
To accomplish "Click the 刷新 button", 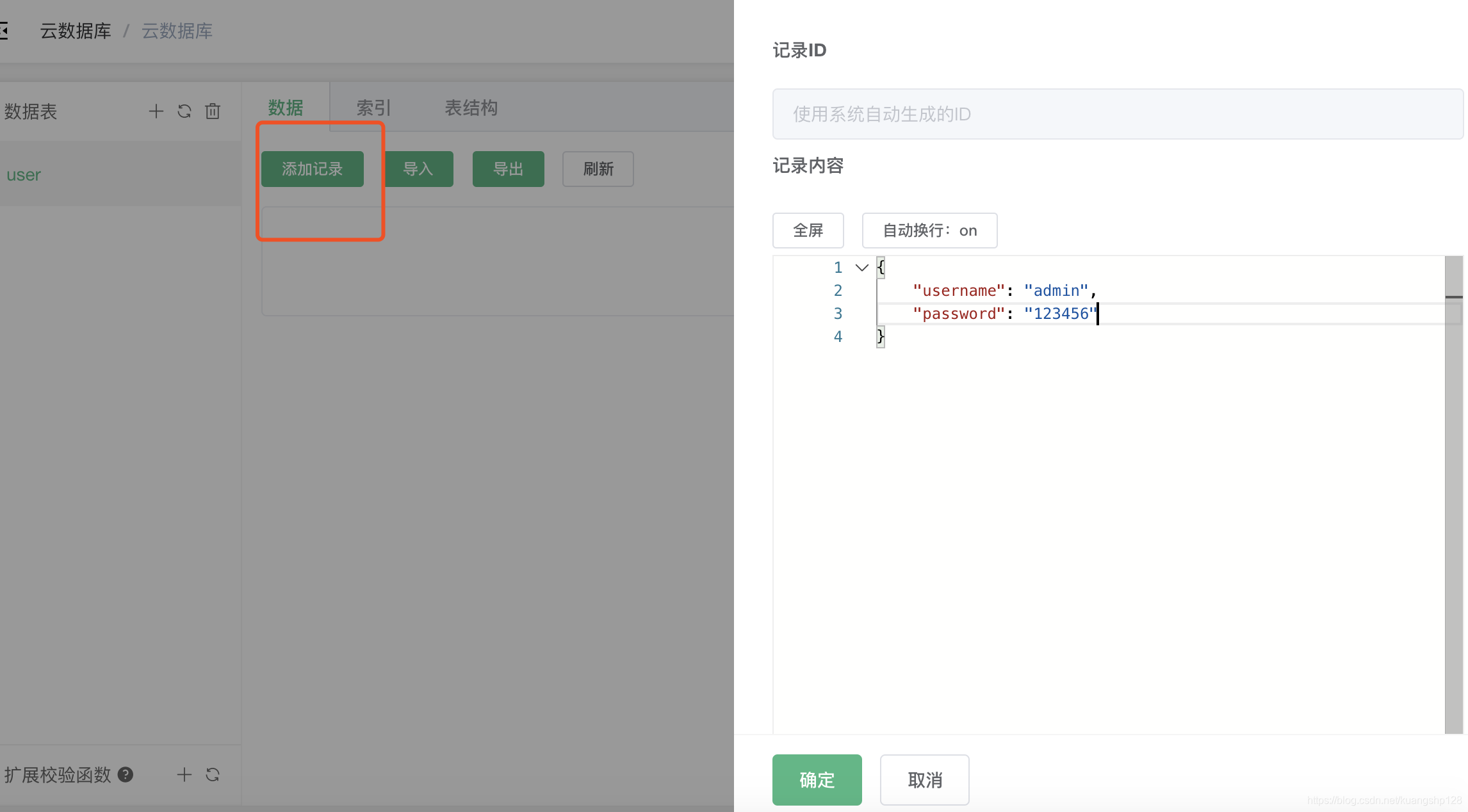I will click(x=598, y=169).
